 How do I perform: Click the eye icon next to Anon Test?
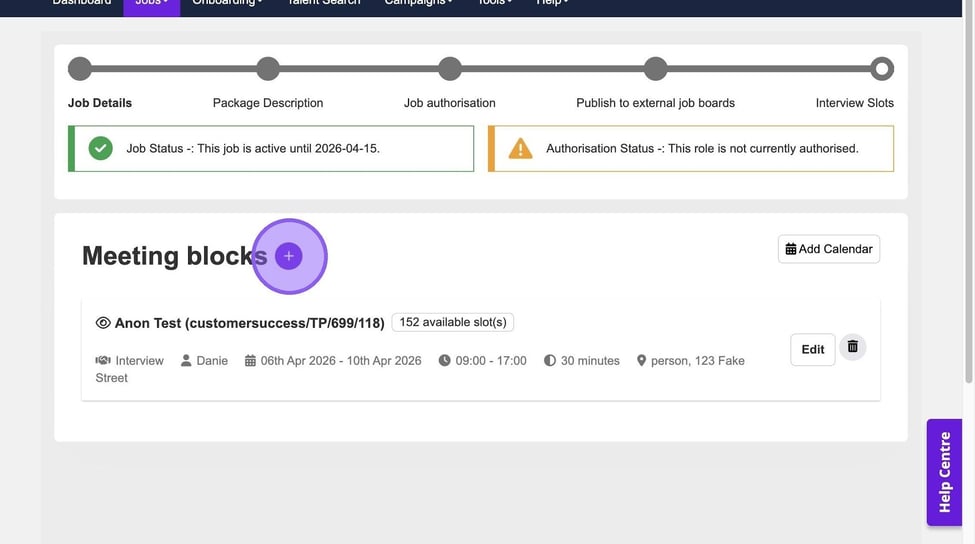pyautogui.click(x=103, y=323)
